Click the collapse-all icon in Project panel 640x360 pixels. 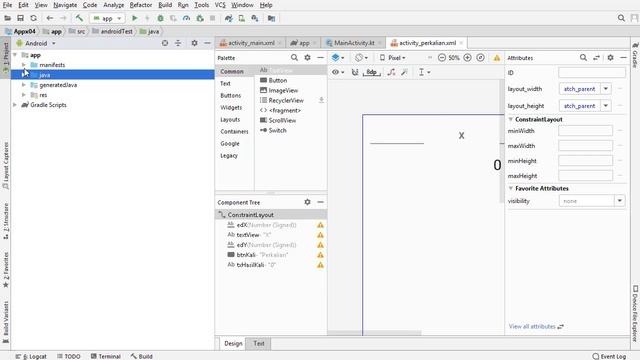[178, 43]
